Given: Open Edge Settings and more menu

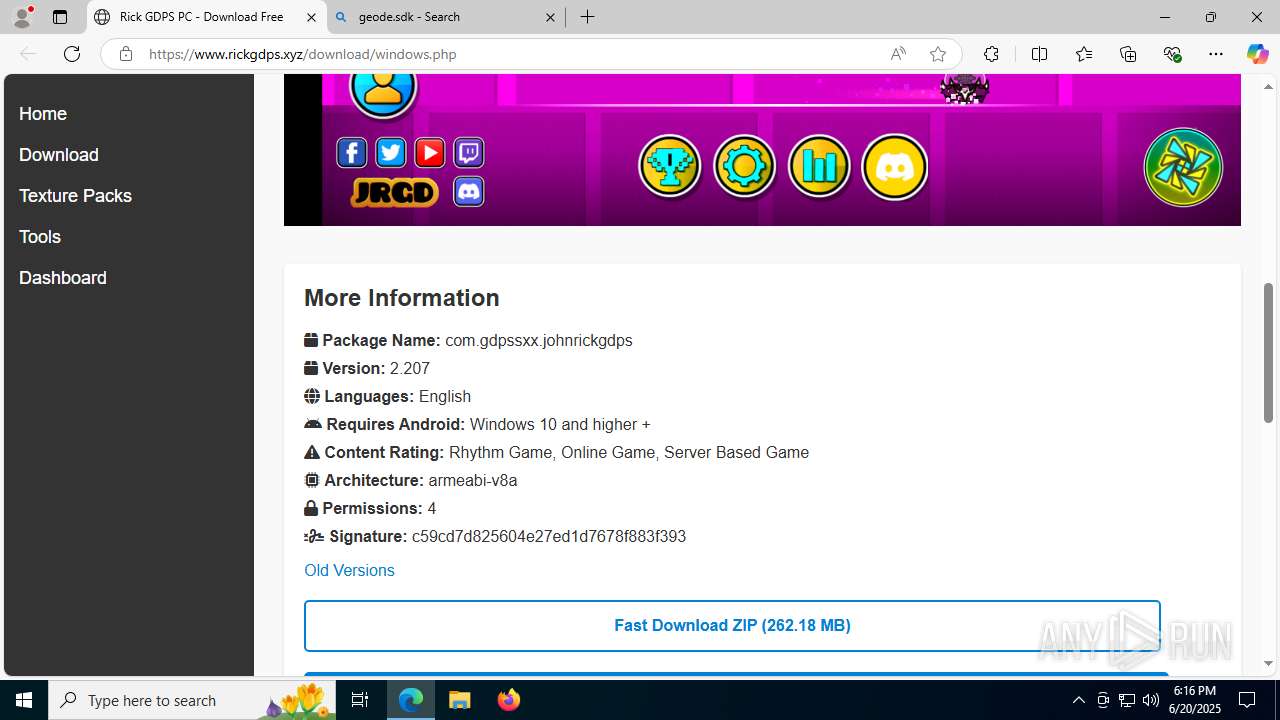Looking at the screenshot, I should point(1216,54).
